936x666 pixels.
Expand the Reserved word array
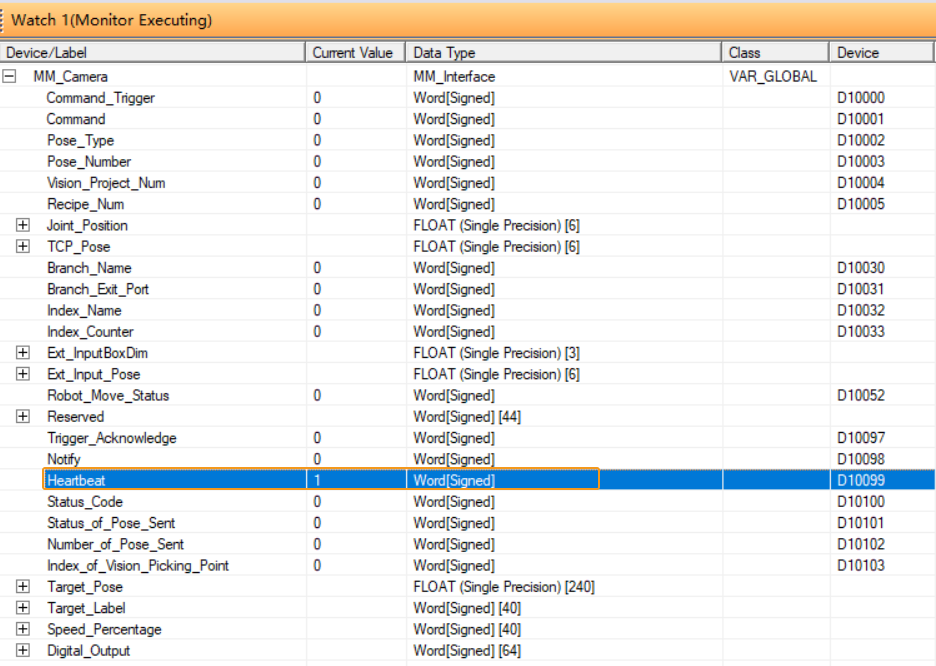(23, 417)
